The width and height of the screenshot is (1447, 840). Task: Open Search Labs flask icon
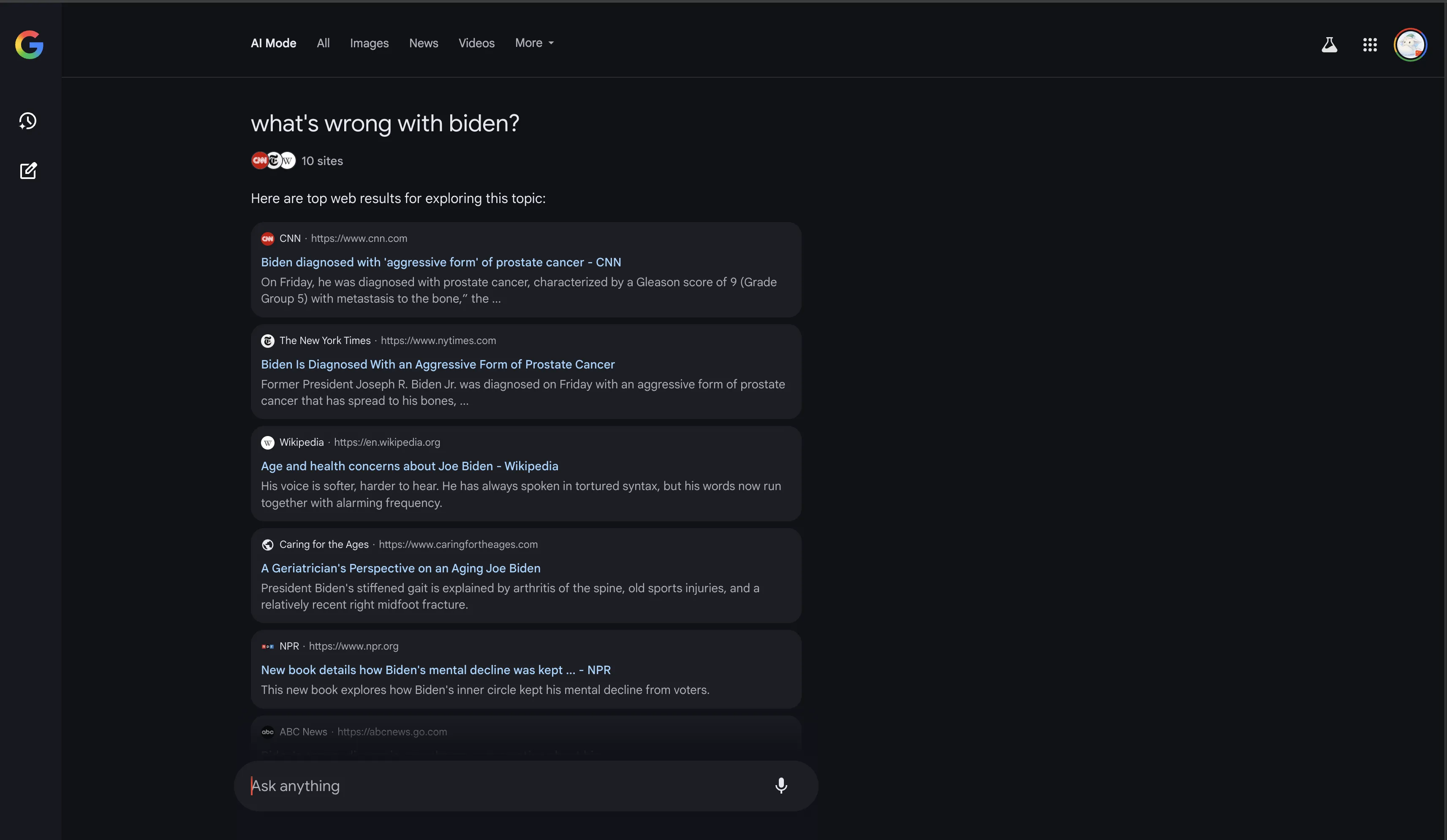(1329, 44)
